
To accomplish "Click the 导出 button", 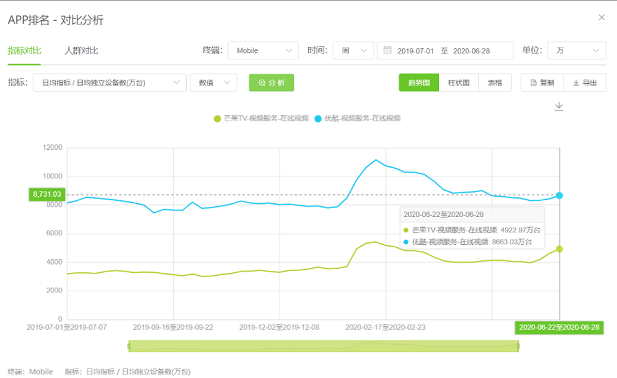I will [x=585, y=83].
